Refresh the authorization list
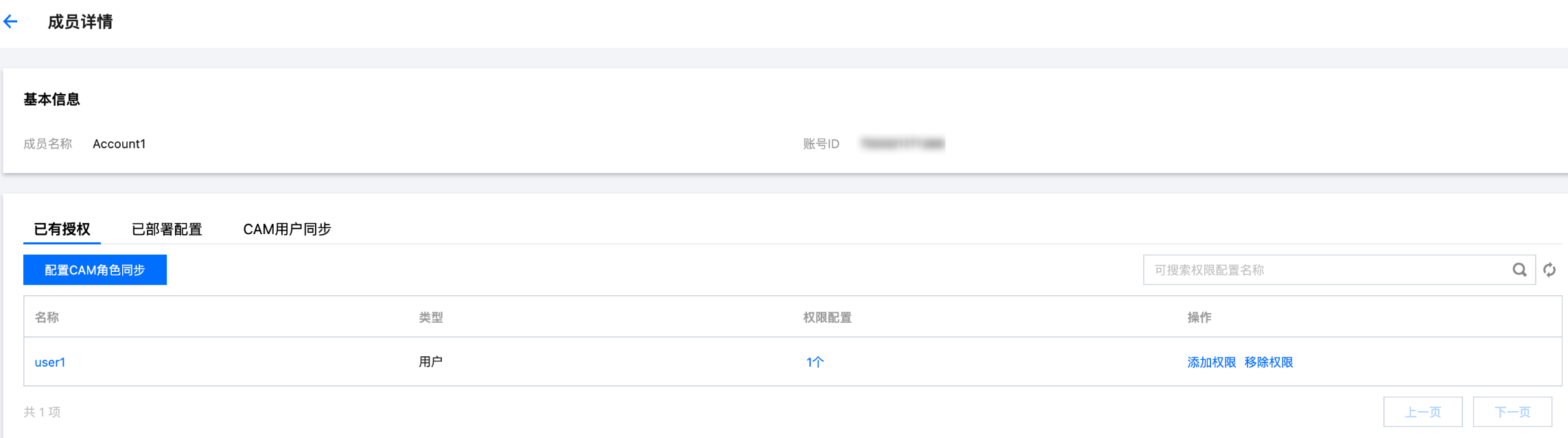This screenshot has width=1568, height=438. (x=1549, y=270)
